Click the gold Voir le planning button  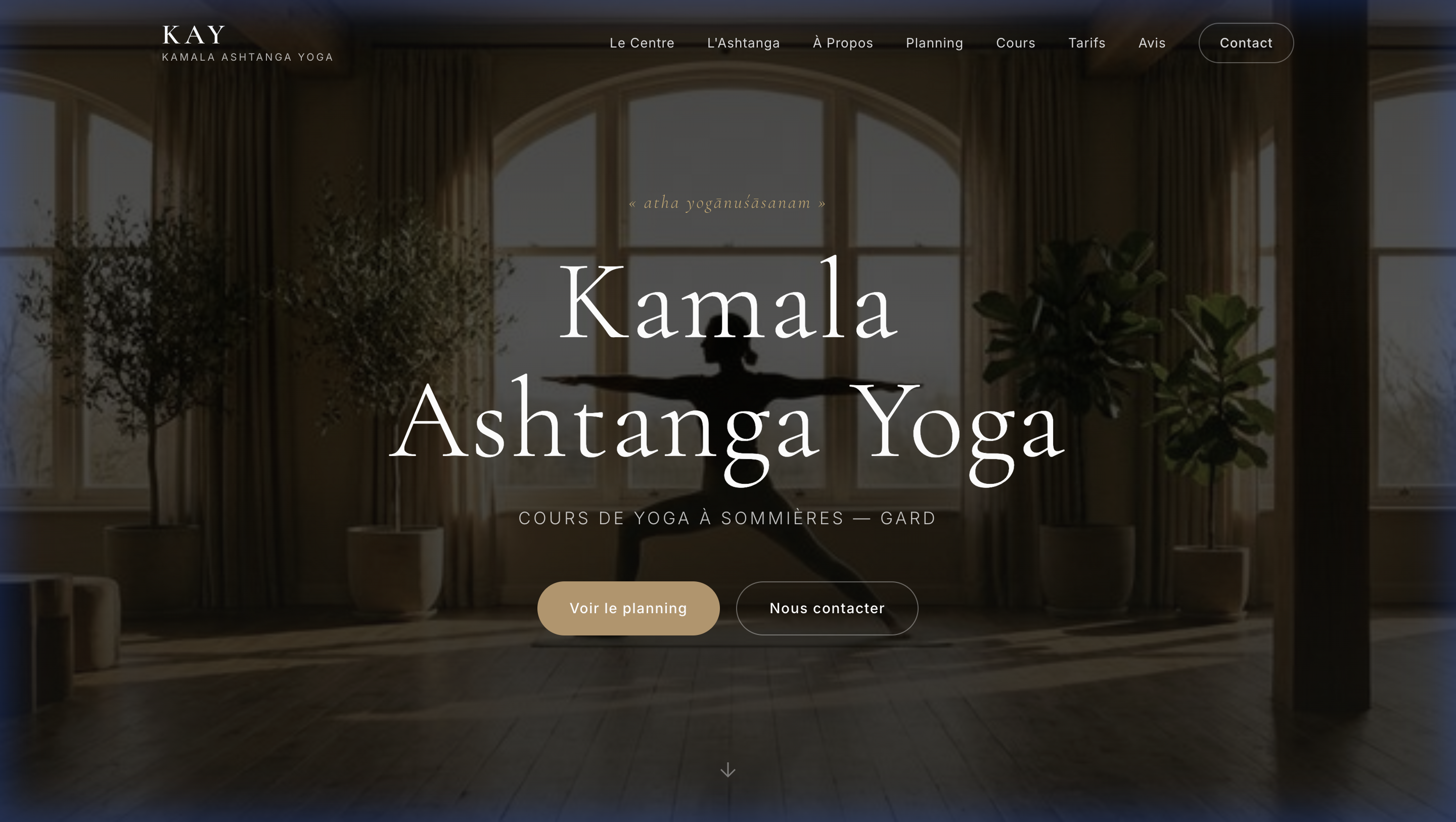click(x=628, y=608)
